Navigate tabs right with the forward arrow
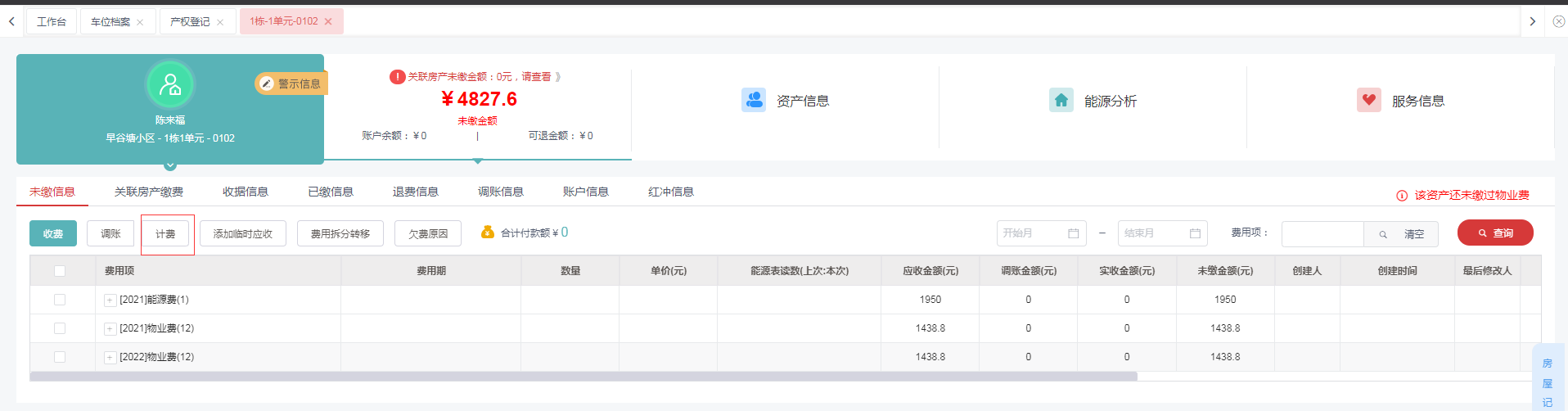 (1532, 21)
